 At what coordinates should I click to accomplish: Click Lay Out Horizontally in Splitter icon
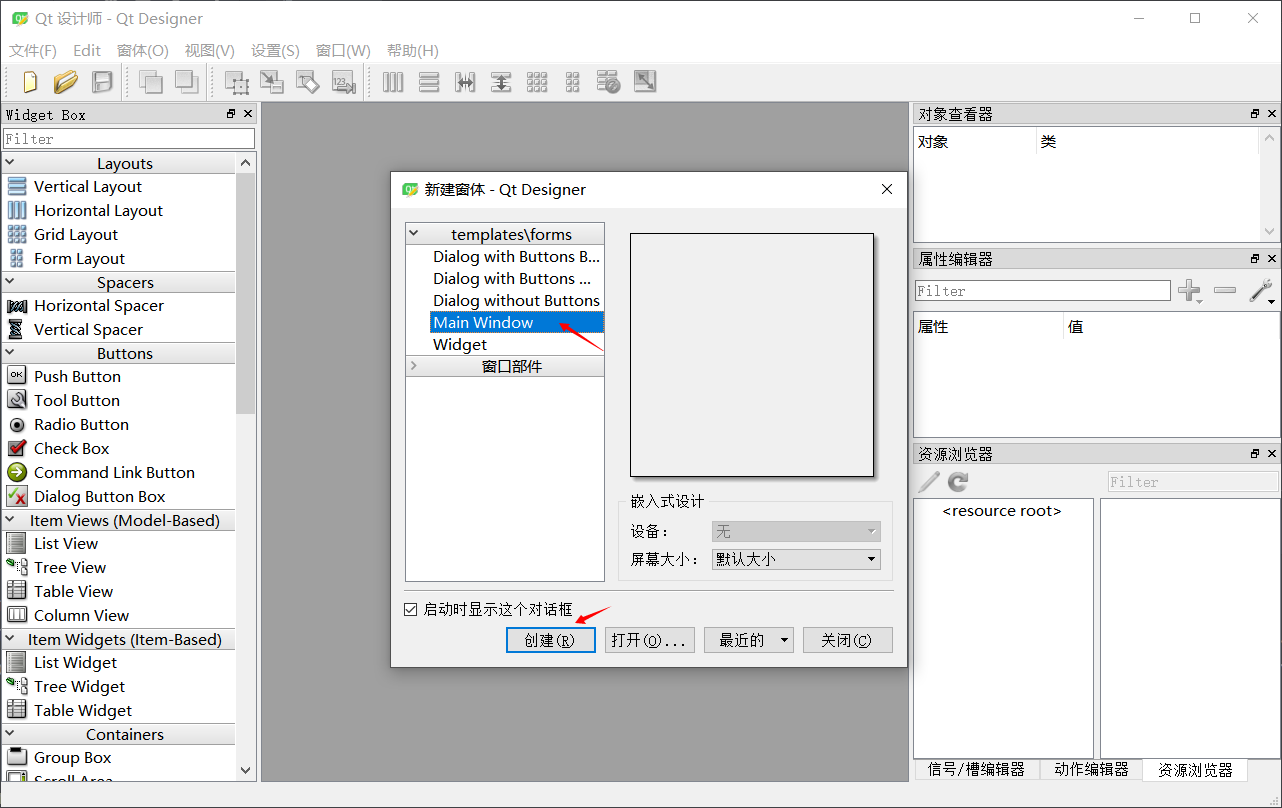pyautogui.click(x=465, y=82)
